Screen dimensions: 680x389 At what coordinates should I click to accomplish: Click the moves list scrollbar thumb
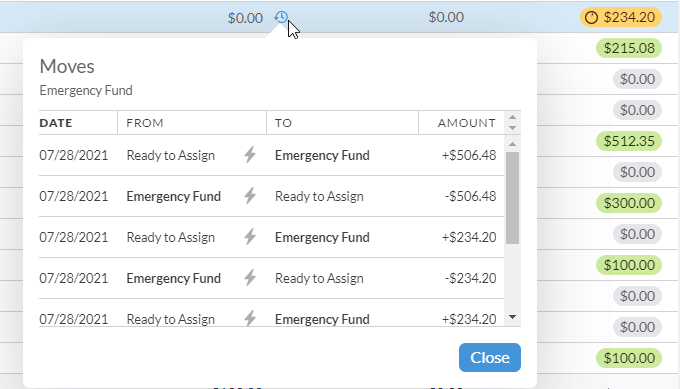coord(513,198)
